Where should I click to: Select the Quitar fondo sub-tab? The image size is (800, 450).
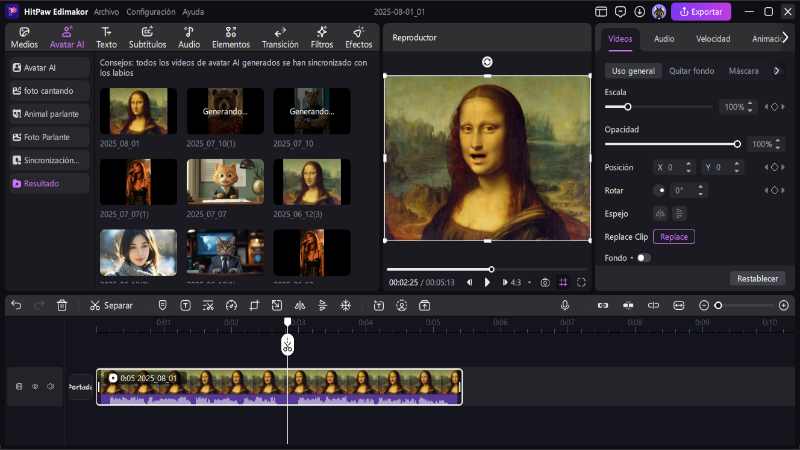coord(691,71)
